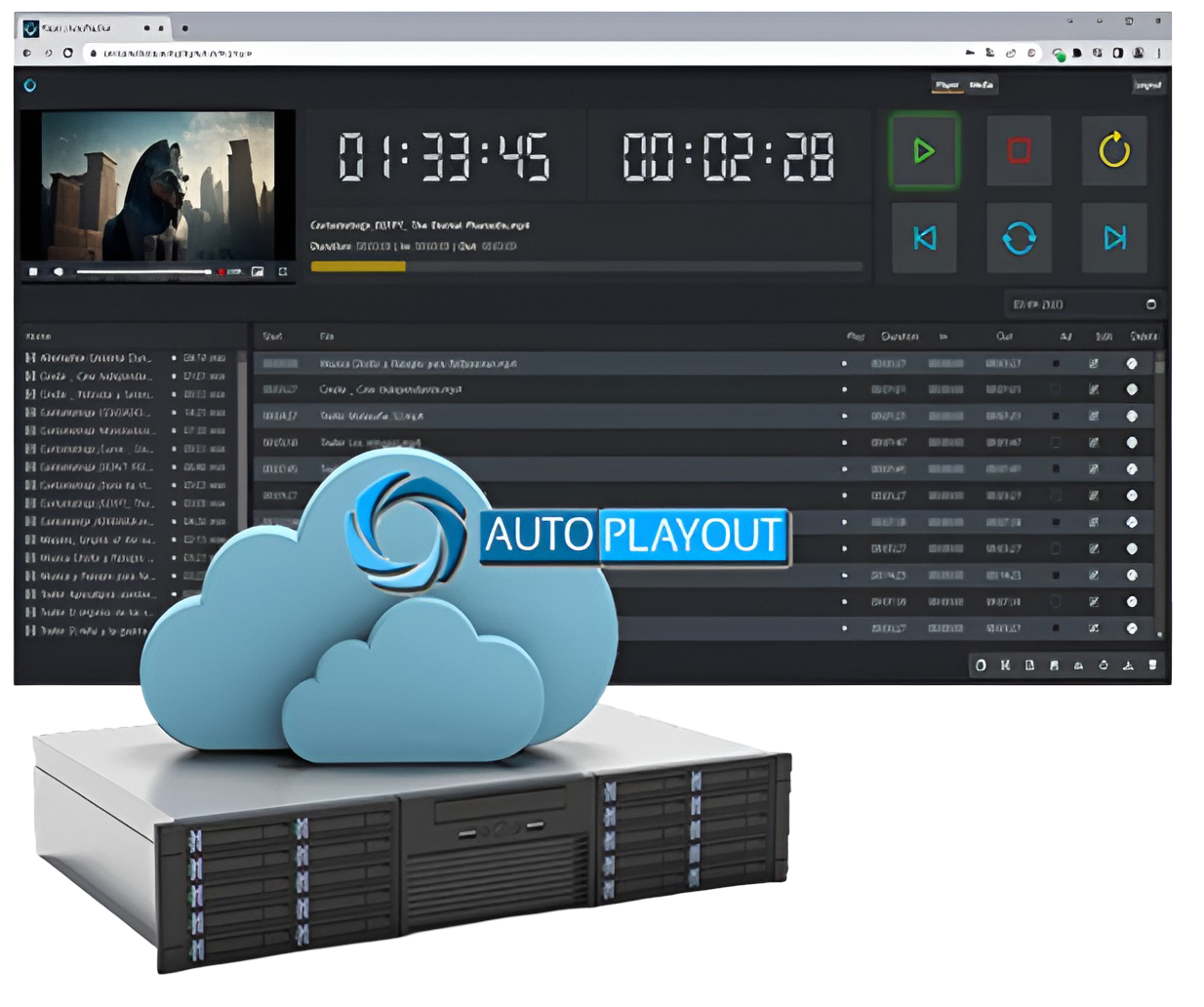Go back with the browser back arrow

coord(27,53)
